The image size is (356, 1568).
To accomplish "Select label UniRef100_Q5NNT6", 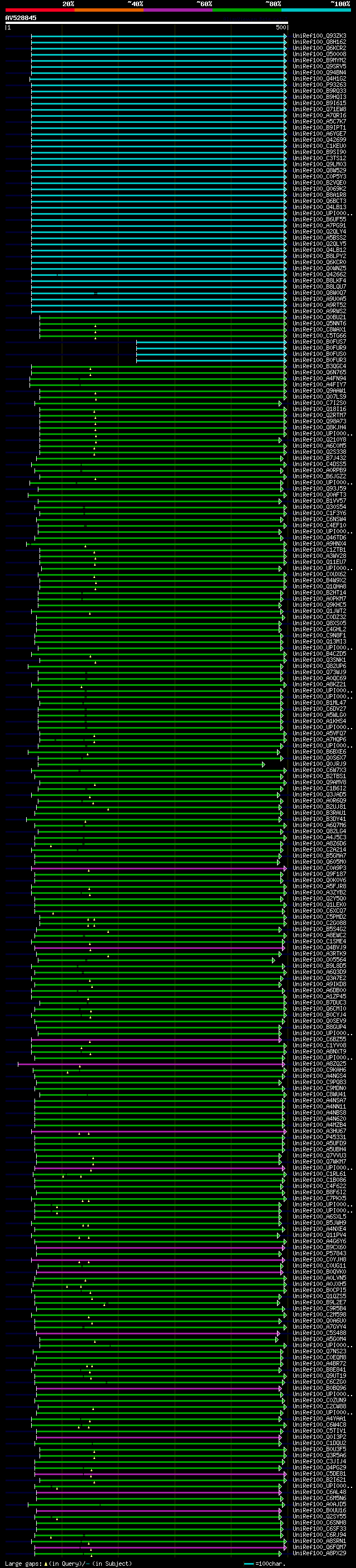I will 319,323.
